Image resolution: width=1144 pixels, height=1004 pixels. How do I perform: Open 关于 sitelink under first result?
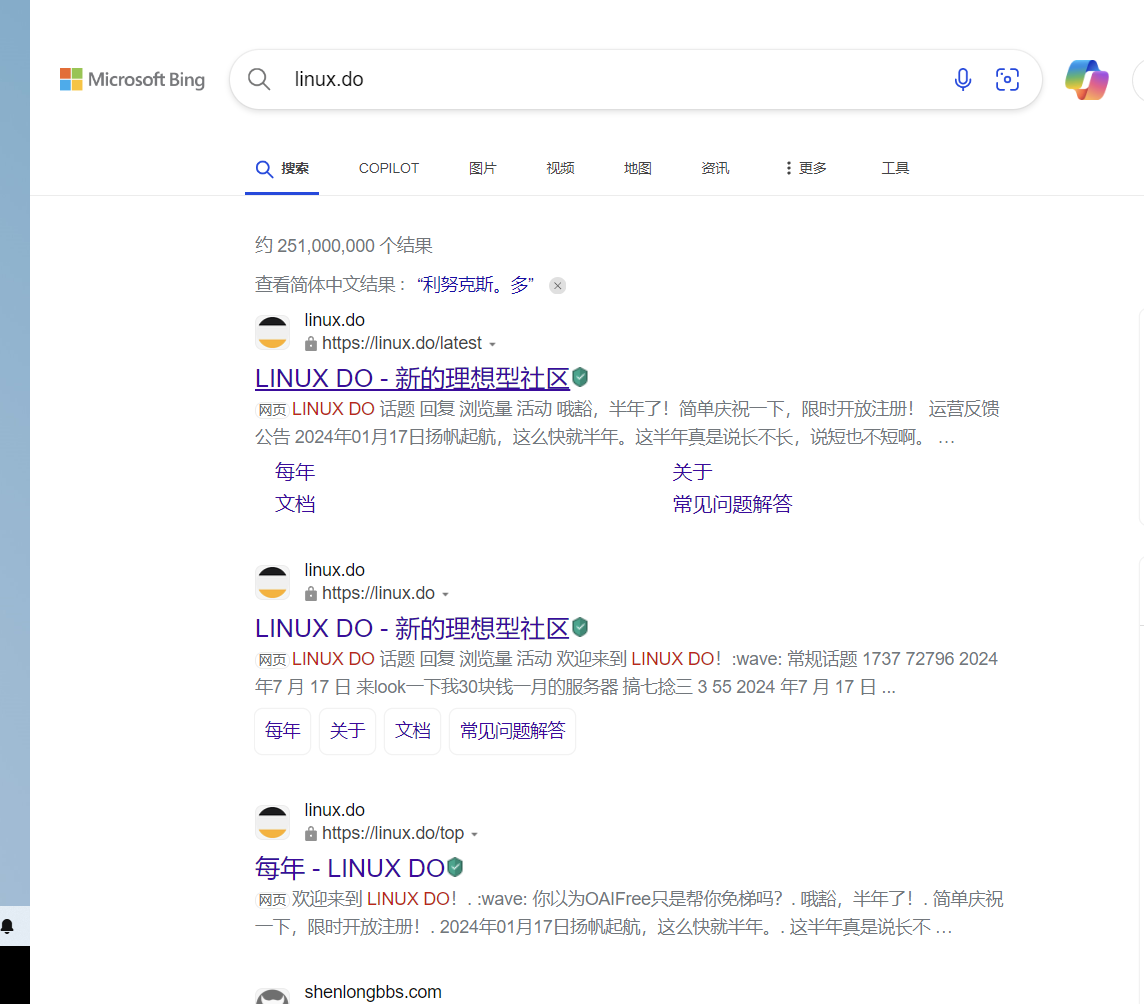click(x=692, y=472)
